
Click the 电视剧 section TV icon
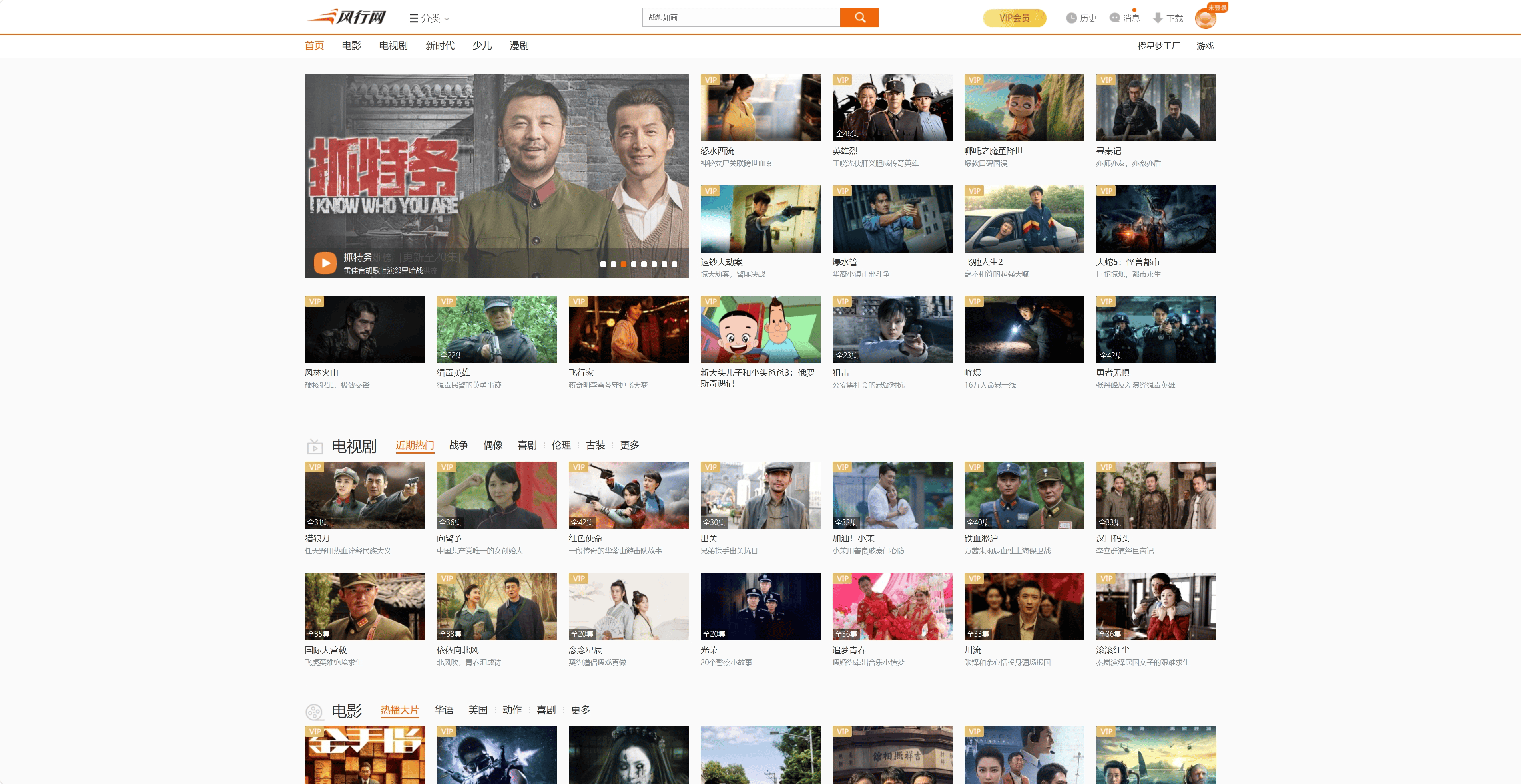(x=315, y=446)
